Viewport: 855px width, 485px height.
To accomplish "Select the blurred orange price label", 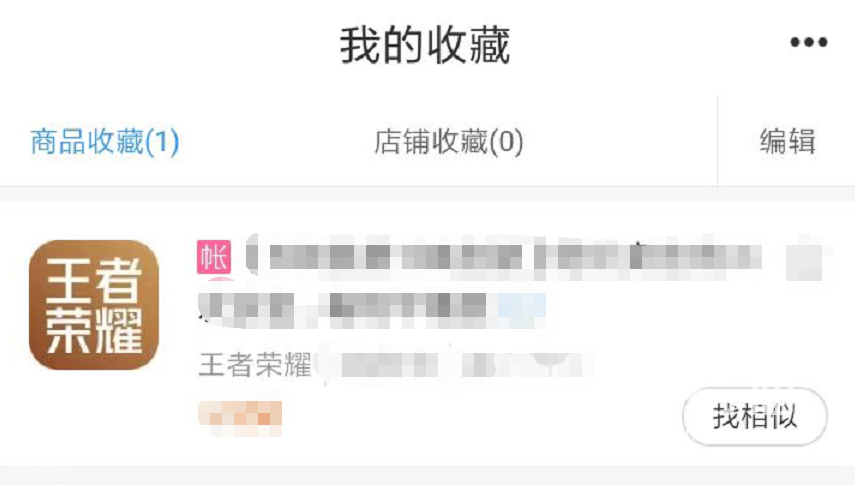I will coord(240,418).
